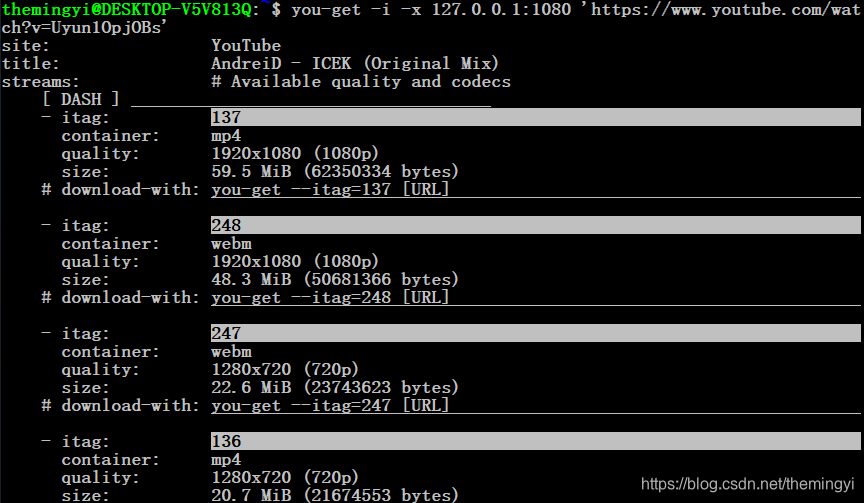
Task: Click the webm container under itag 247
Action: pyautogui.click(x=231, y=351)
